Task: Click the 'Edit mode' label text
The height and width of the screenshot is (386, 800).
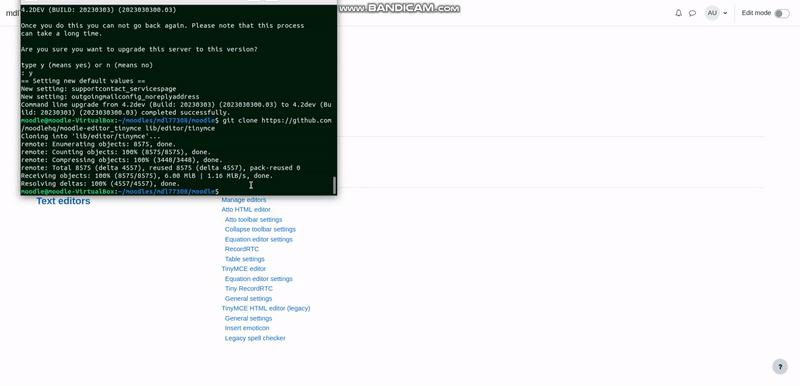Action: pos(756,13)
